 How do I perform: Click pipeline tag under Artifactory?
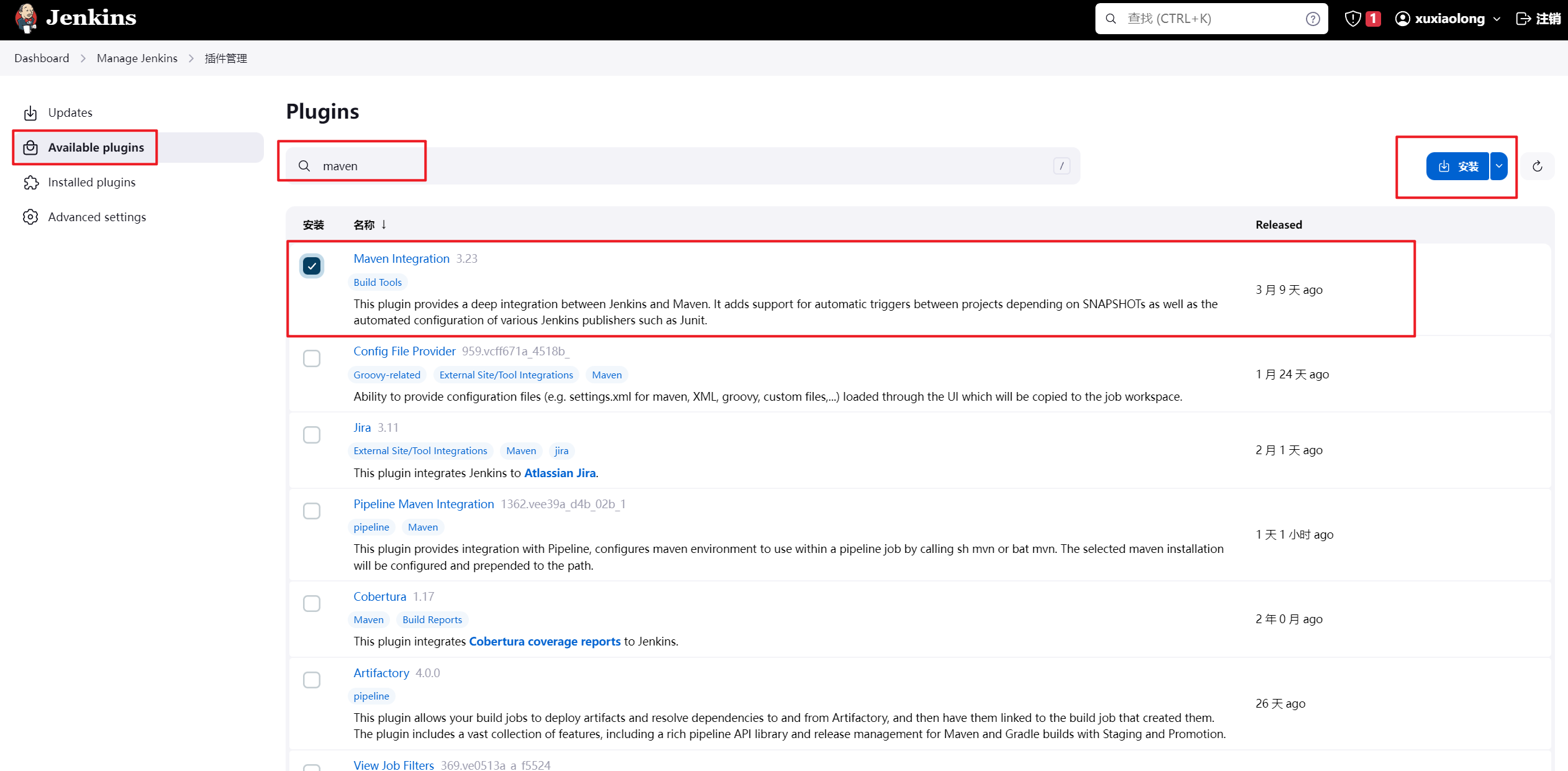371,696
